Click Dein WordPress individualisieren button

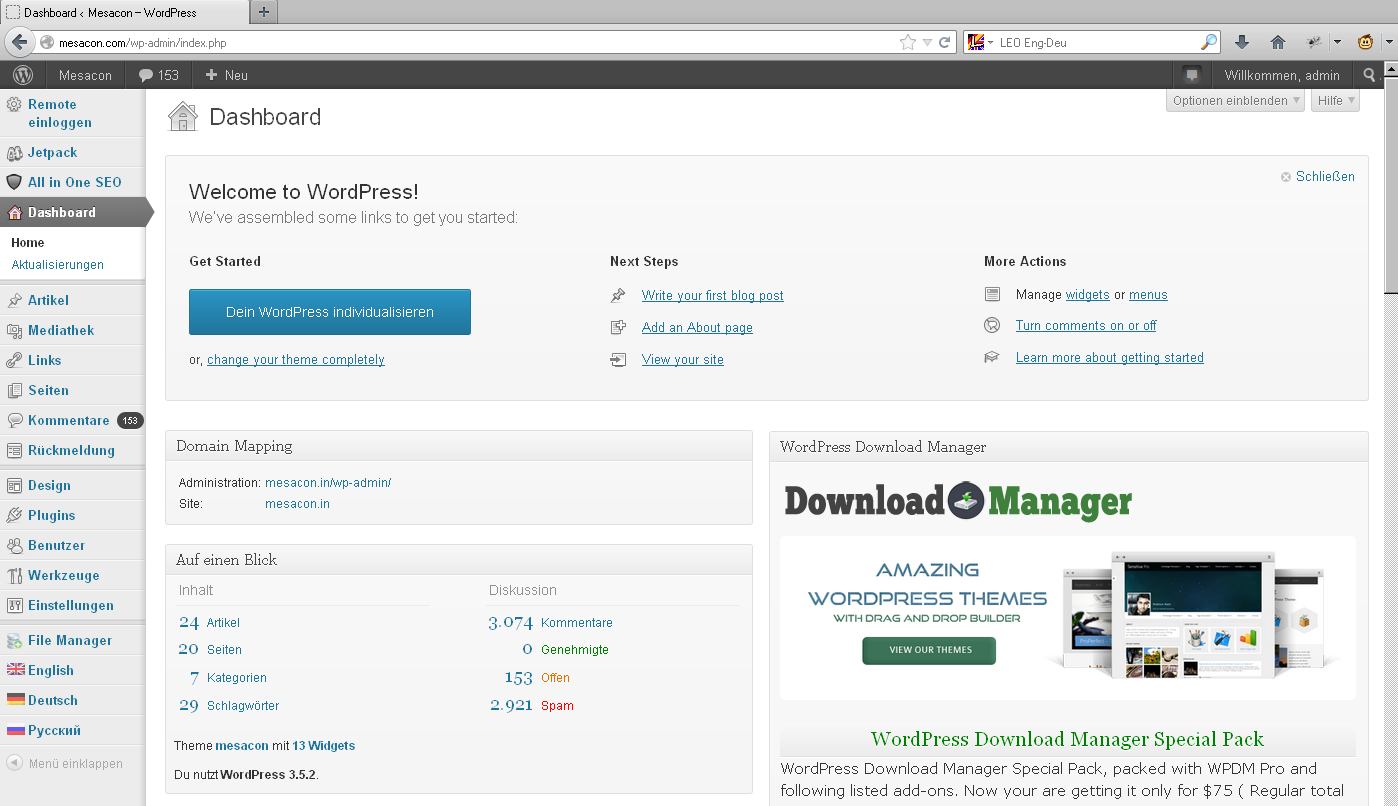[330, 312]
